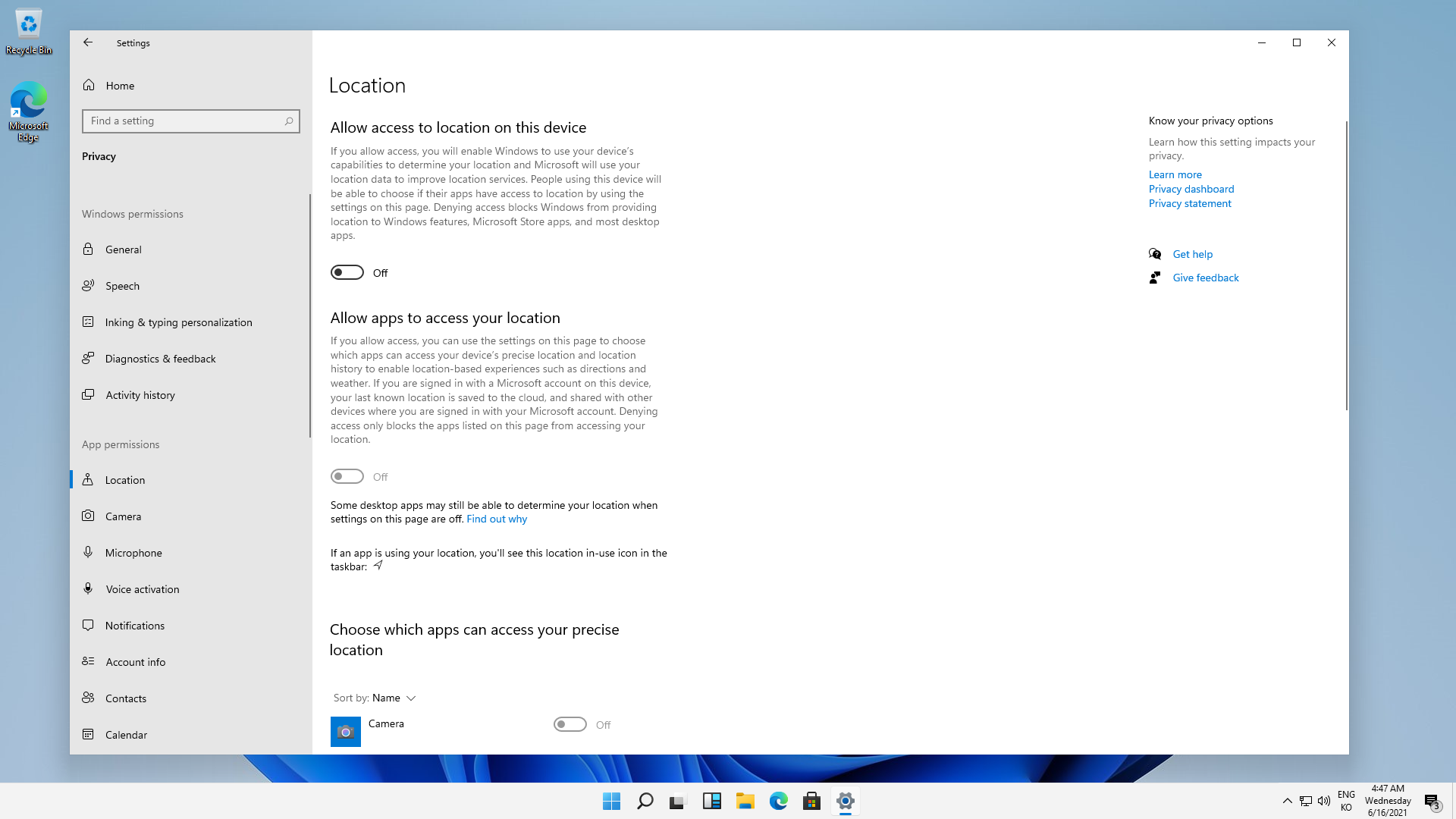Click the Camera app icon in list
The width and height of the screenshot is (1456, 819).
(x=346, y=732)
